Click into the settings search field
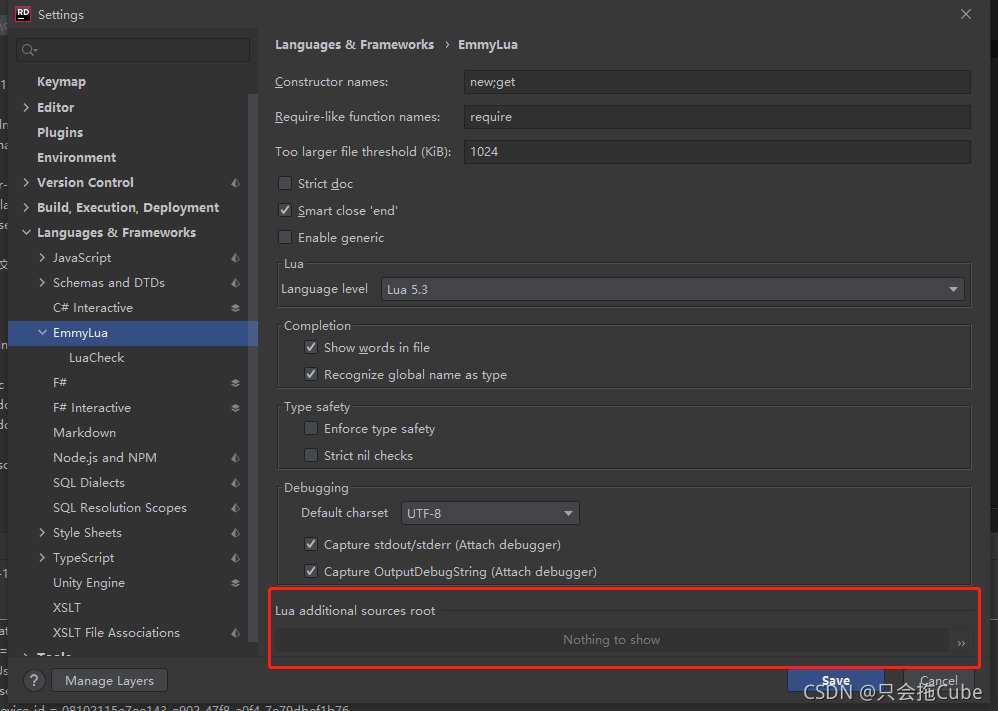This screenshot has width=998, height=711. (x=133, y=50)
